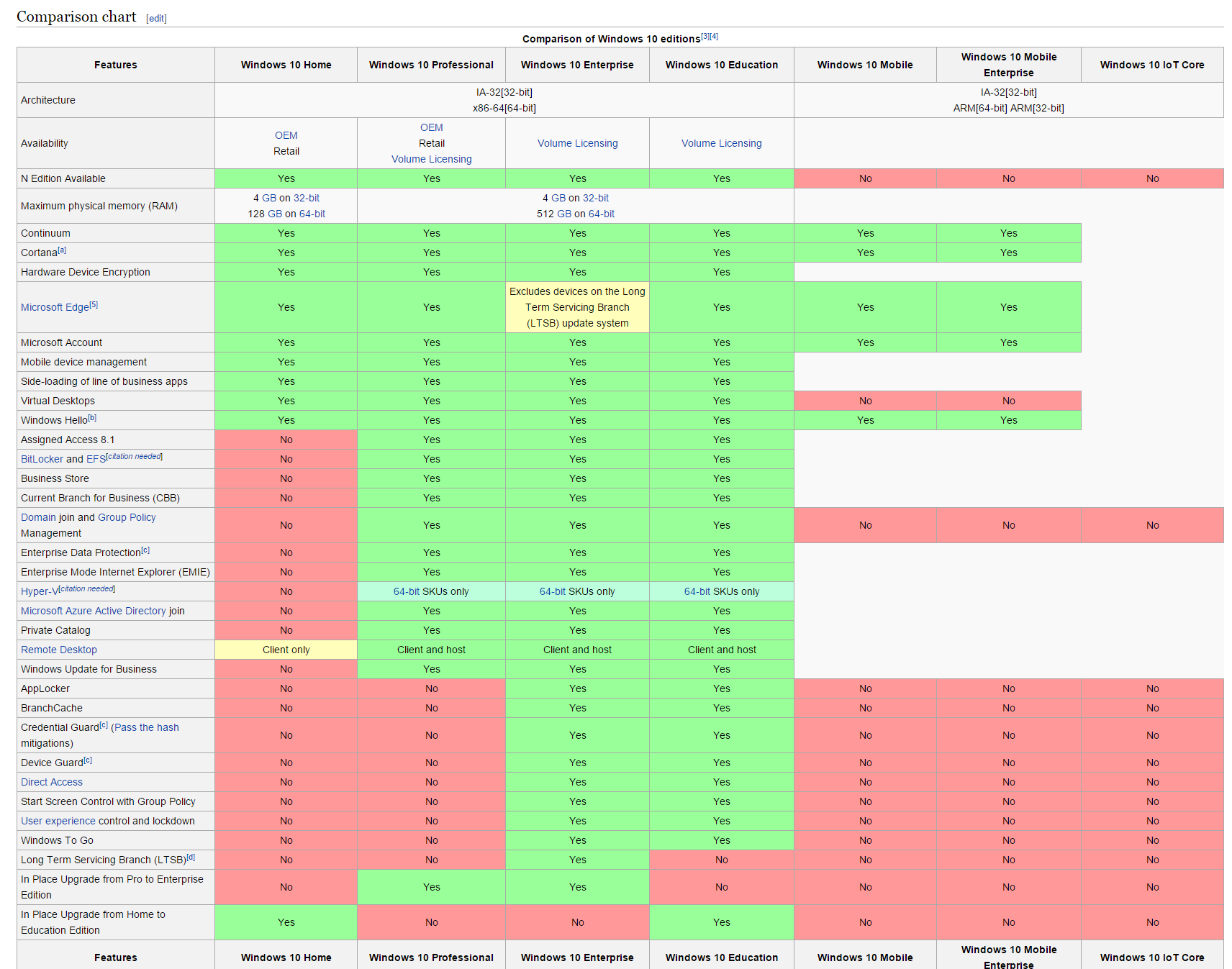Viewport: 1232px width, 969px height.
Task: Click 64-bit link in Enterprise Hyper-V cell
Action: click(x=553, y=591)
